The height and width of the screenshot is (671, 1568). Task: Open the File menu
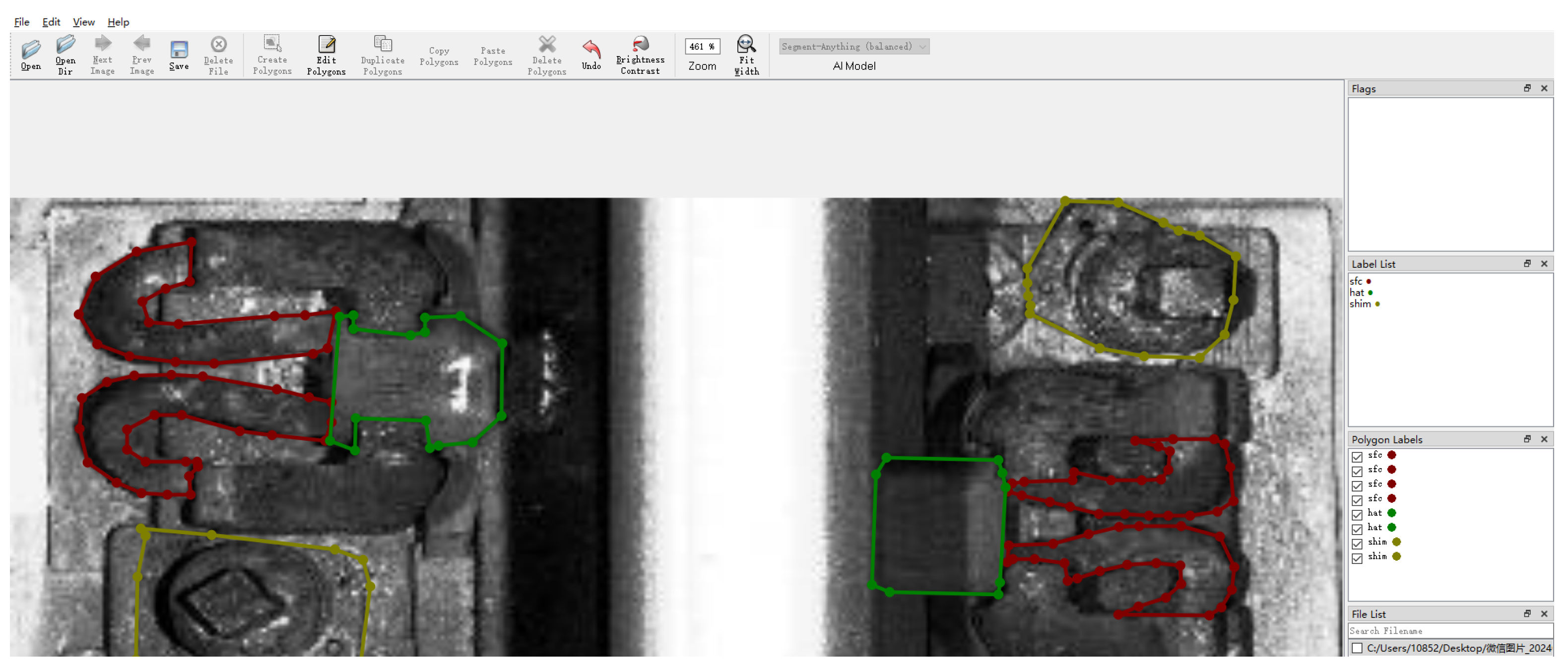pyautogui.click(x=21, y=22)
